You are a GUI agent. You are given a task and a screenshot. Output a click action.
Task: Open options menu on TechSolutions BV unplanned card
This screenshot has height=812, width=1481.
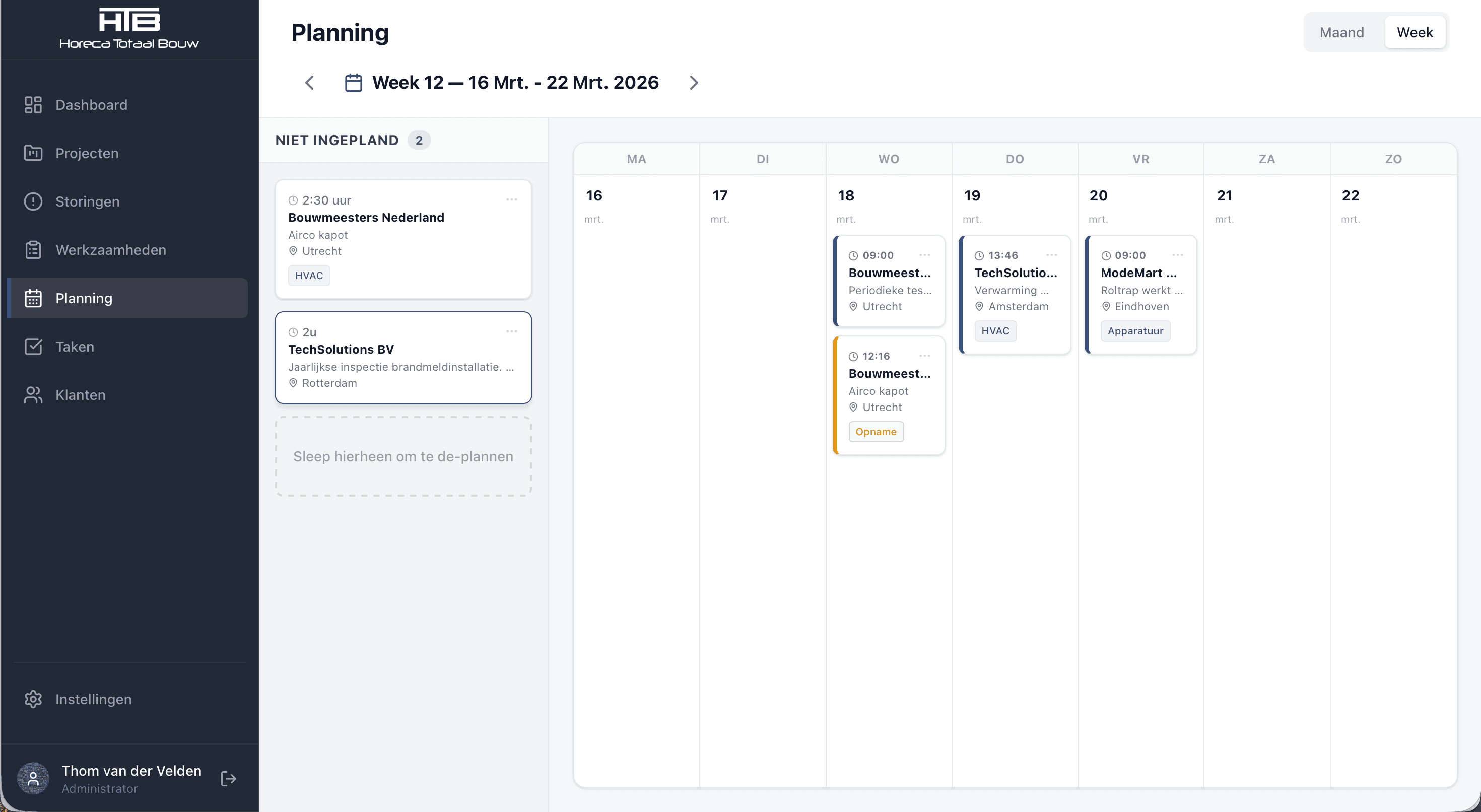click(512, 332)
